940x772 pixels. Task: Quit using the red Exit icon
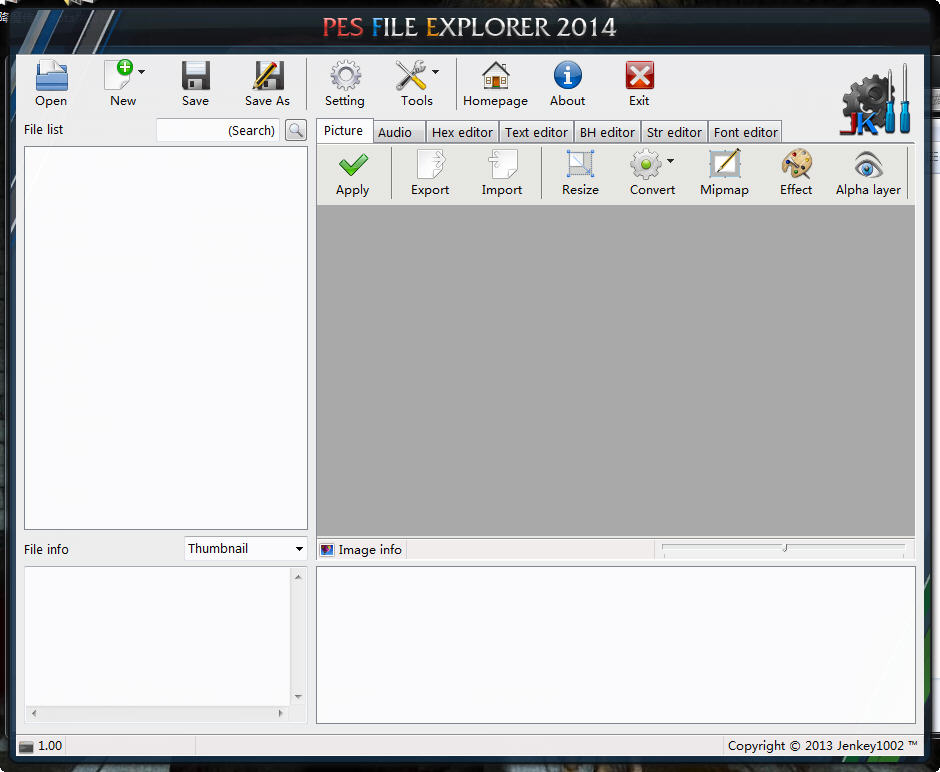click(x=640, y=76)
